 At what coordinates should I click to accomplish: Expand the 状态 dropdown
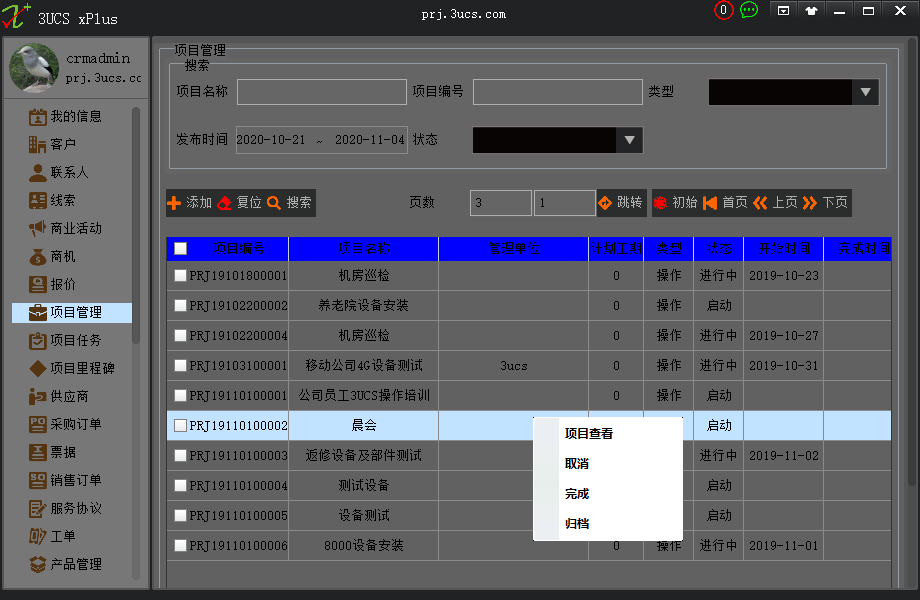point(630,140)
